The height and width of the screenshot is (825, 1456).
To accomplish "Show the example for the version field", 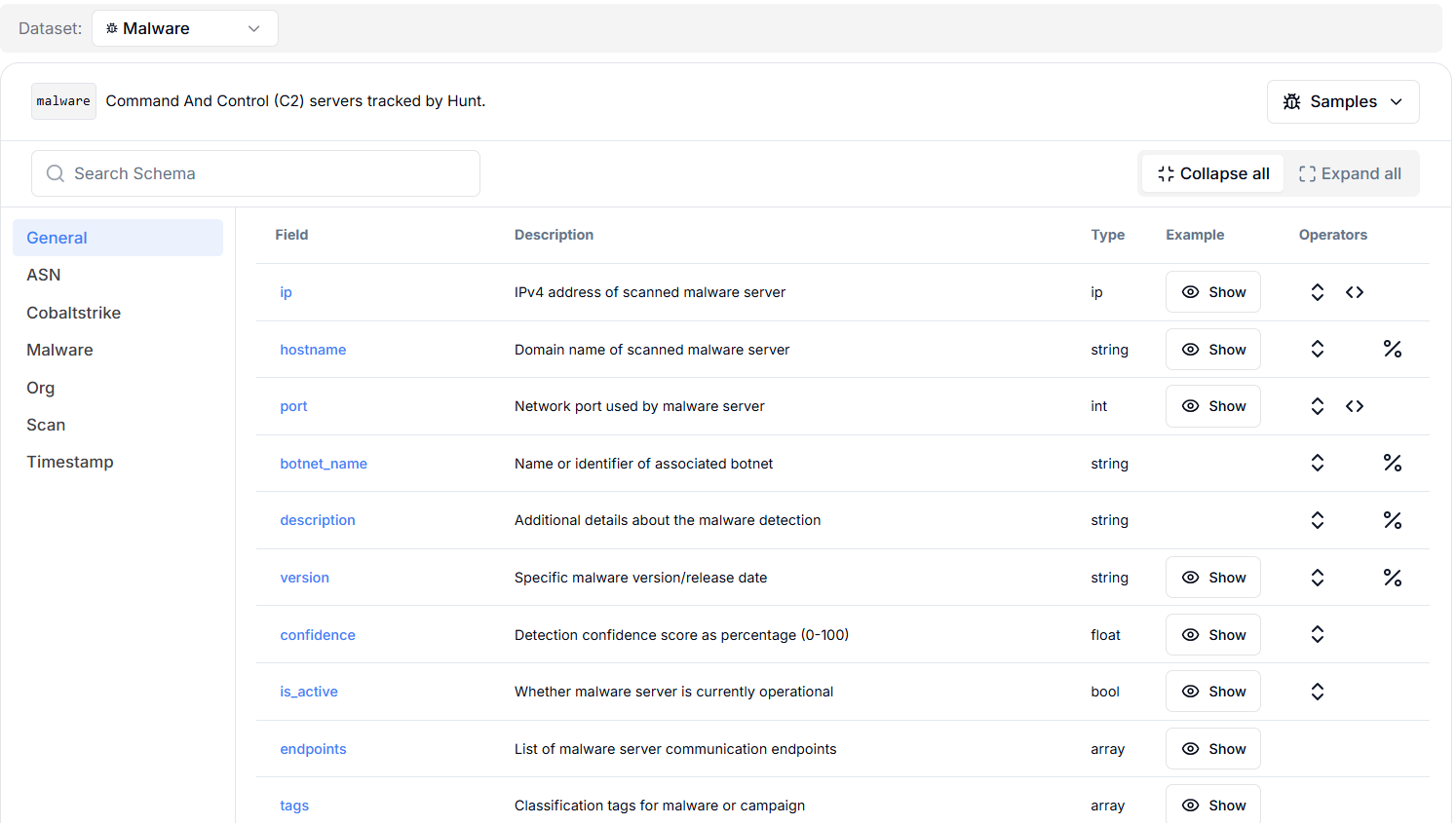I will point(1213,577).
